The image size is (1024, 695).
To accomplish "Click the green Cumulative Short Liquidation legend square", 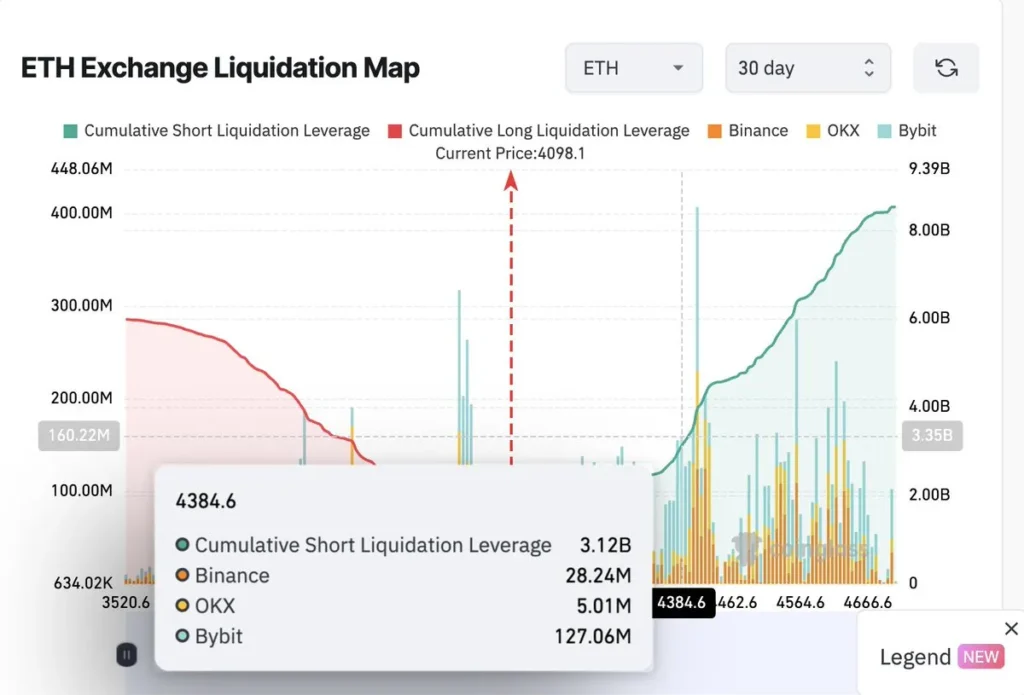I will point(71,130).
